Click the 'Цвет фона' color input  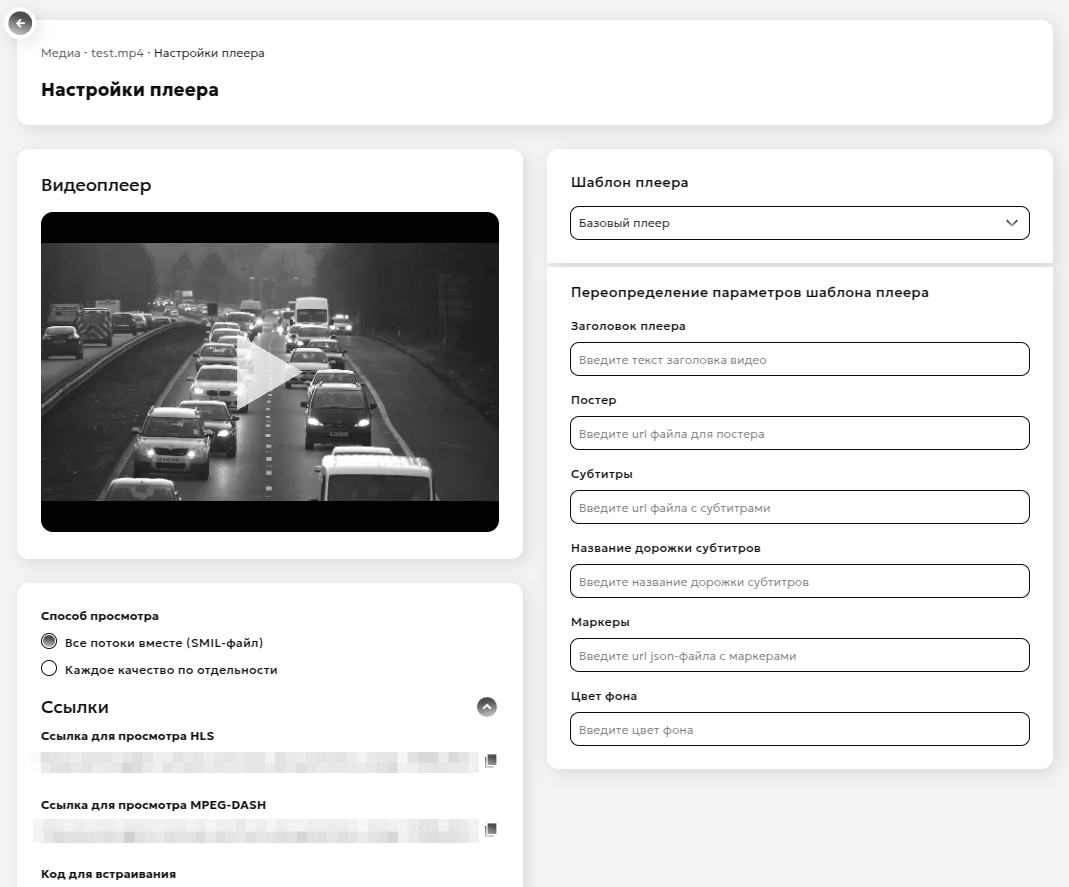click(x=799, y=729)
